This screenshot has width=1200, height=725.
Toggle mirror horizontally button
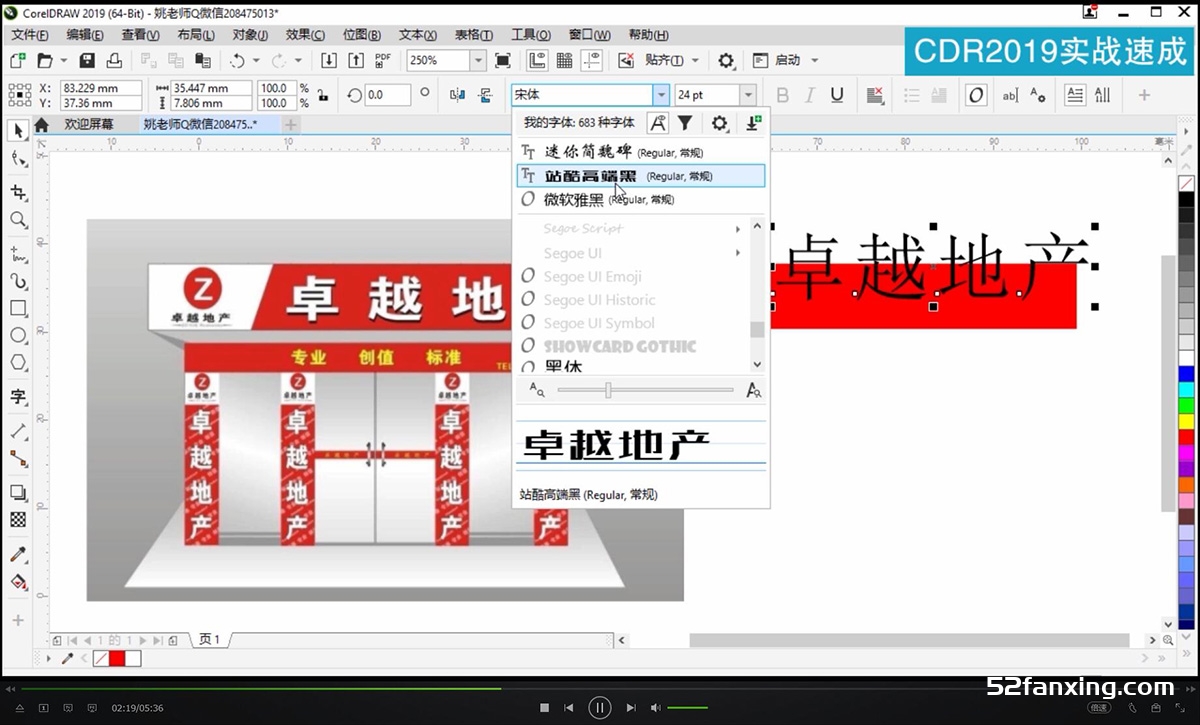pos(458,95)
